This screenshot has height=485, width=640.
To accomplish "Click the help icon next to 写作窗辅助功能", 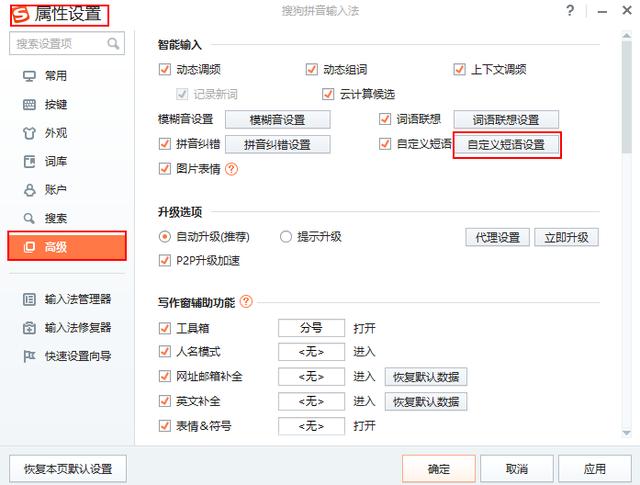I will point(246,302).
